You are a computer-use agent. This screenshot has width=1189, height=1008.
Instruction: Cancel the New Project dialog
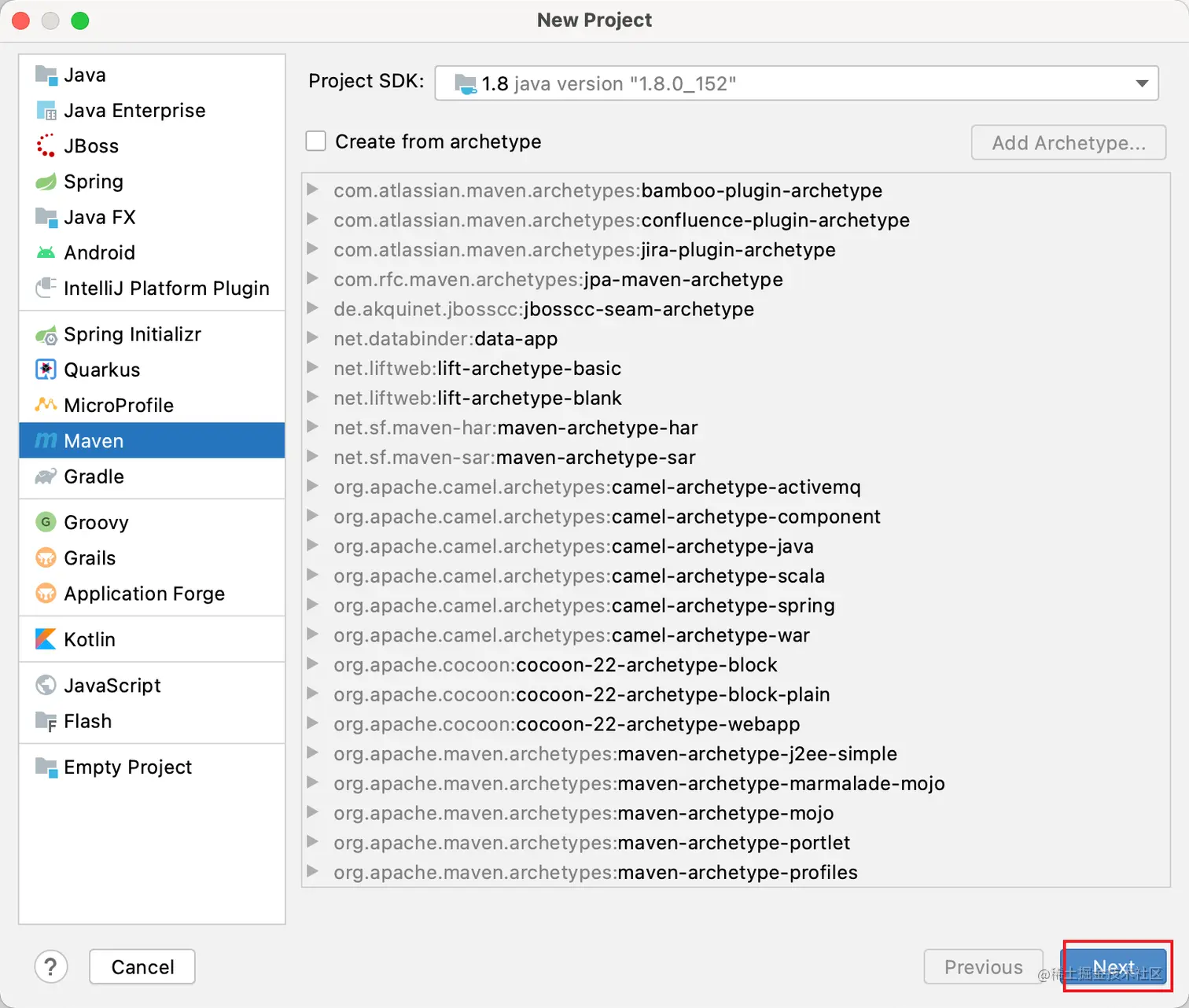click(142, 967)
